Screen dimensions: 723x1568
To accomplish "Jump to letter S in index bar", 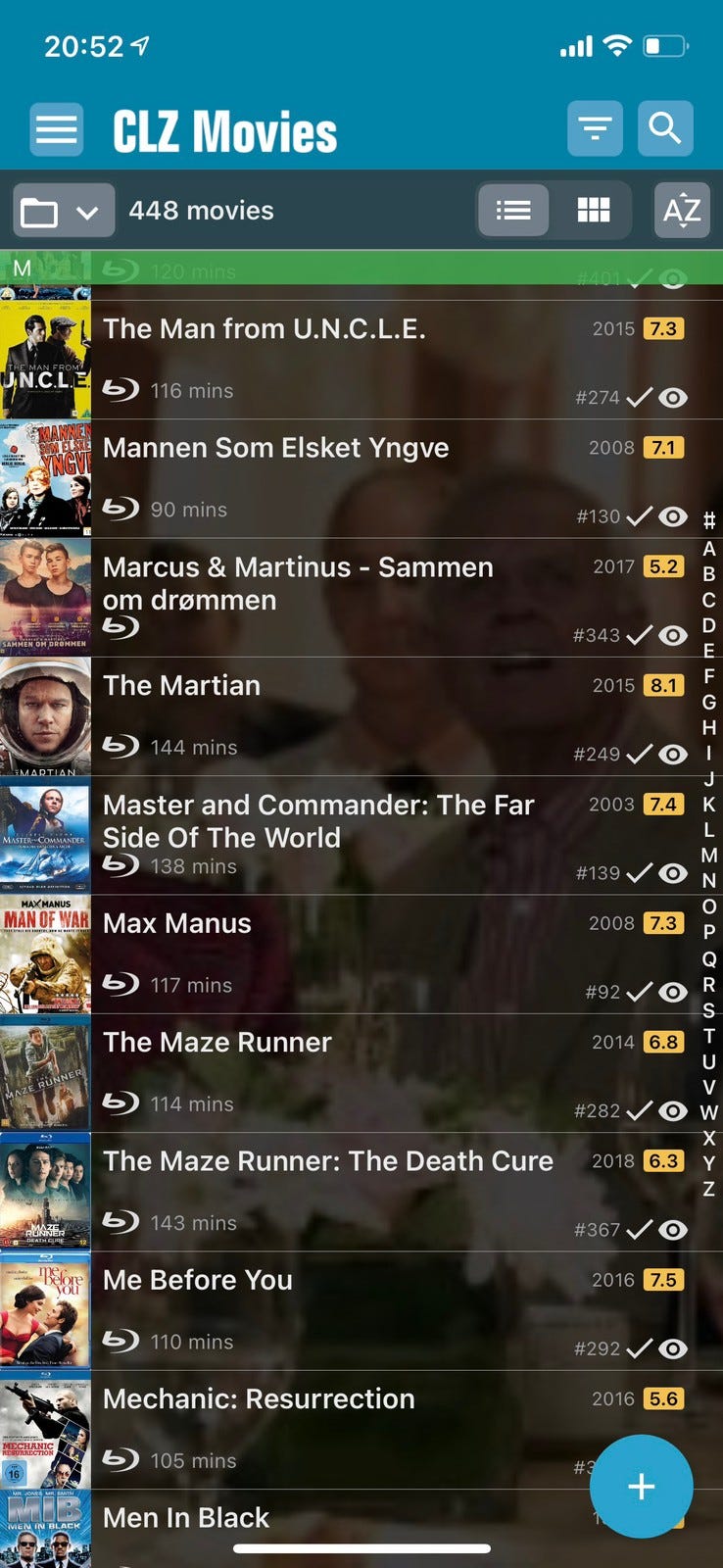I will point(708,1010).
